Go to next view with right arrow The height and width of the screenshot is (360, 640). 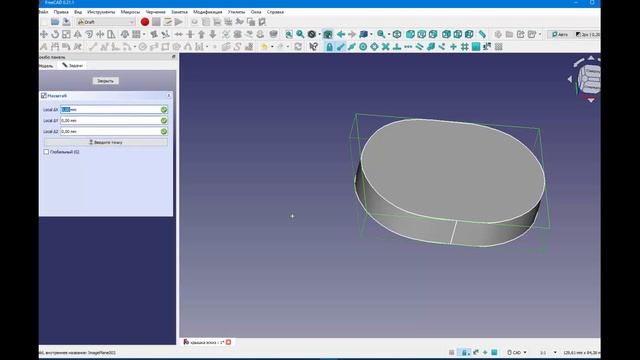coord(352,35)
